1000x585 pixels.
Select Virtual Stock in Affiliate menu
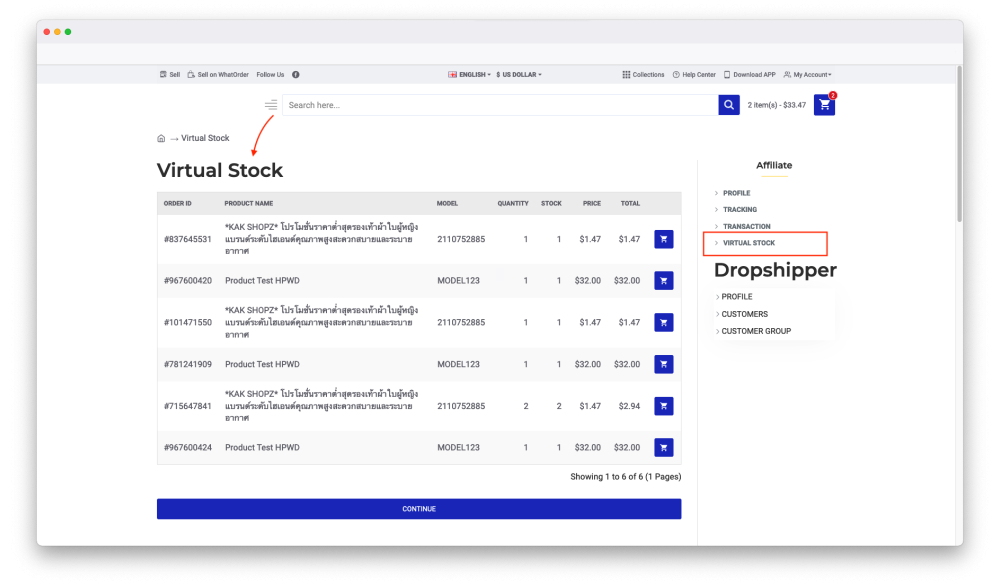[x=749, y=243]
